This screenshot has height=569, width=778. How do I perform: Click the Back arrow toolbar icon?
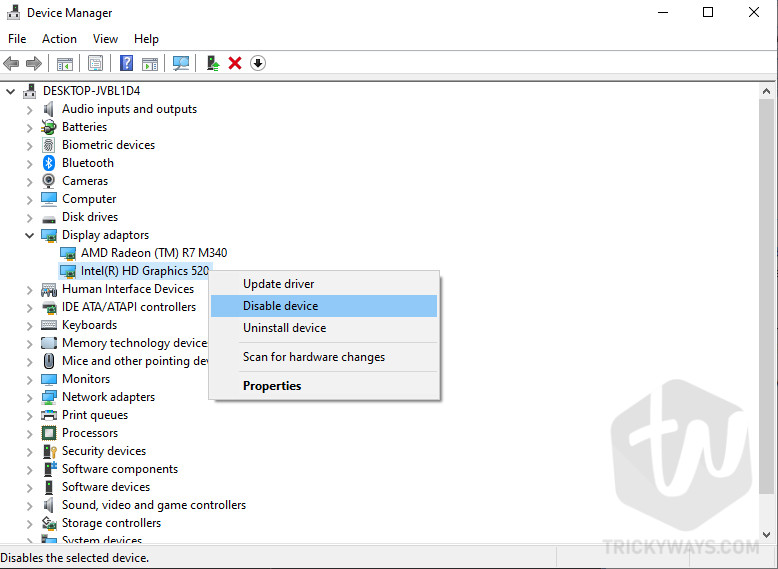coord(11,63)
